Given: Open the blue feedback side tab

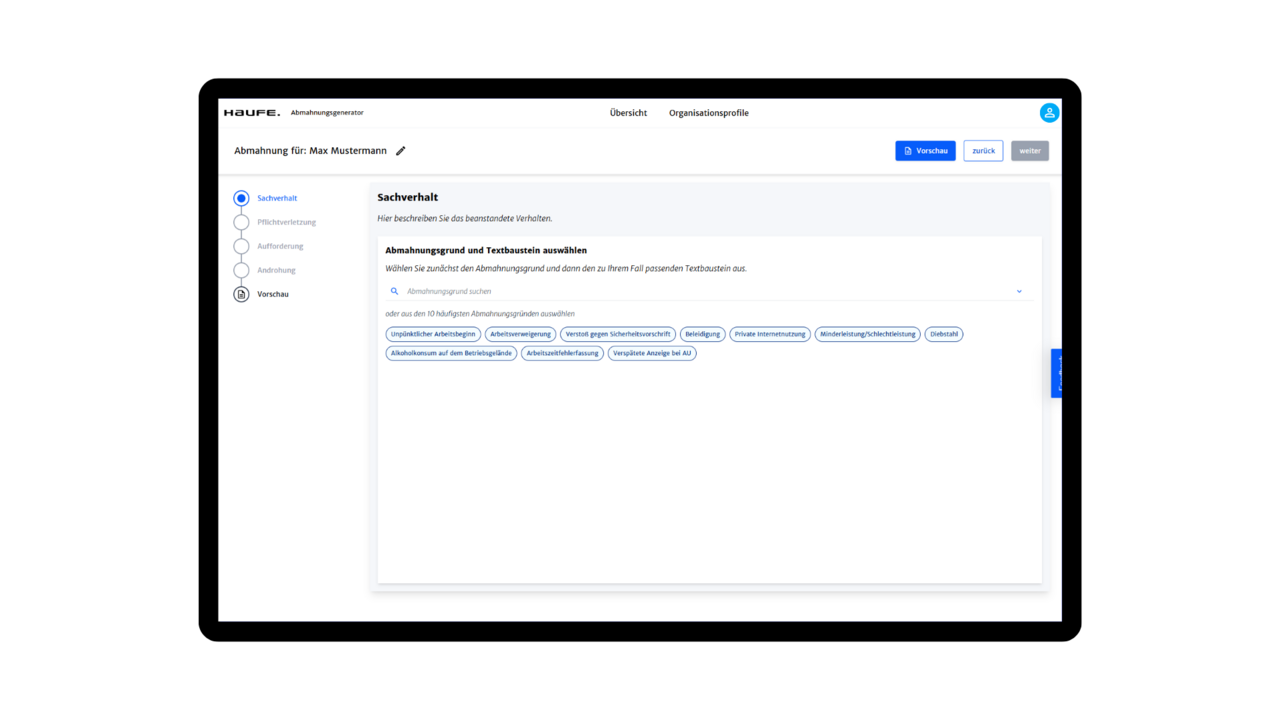Looking at the screenshot, I should (x=1056, y=373).
